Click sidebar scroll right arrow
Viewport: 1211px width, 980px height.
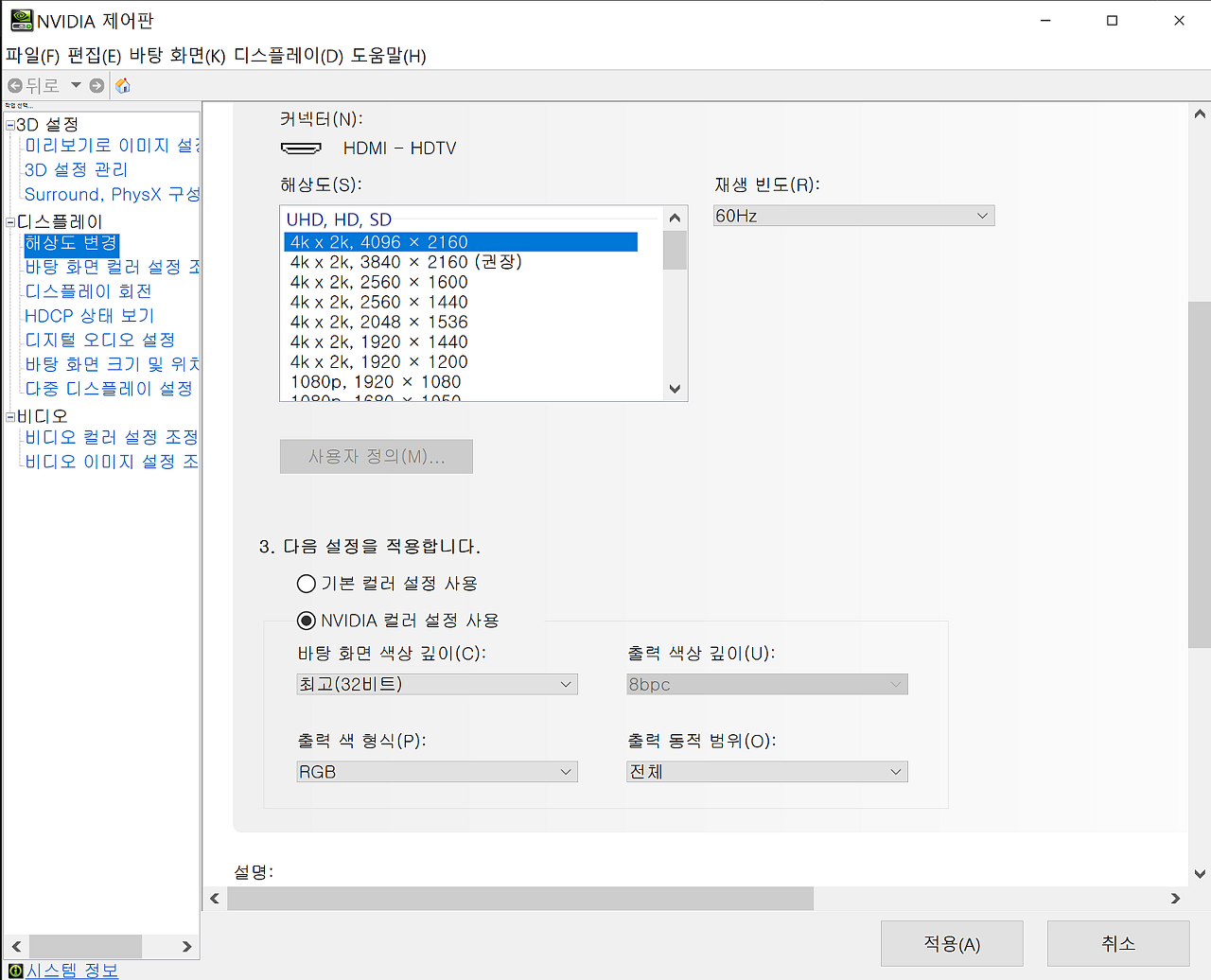point(186,947)
